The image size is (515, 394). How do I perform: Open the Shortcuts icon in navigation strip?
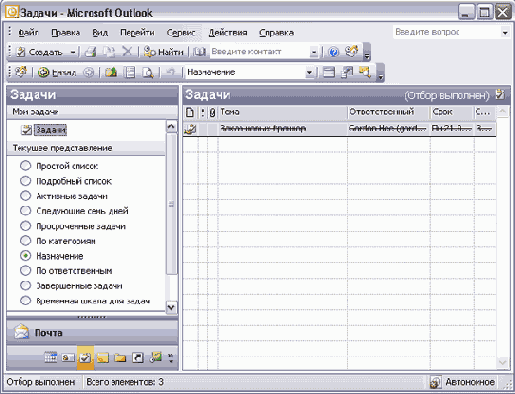click(x=138, y=358)
